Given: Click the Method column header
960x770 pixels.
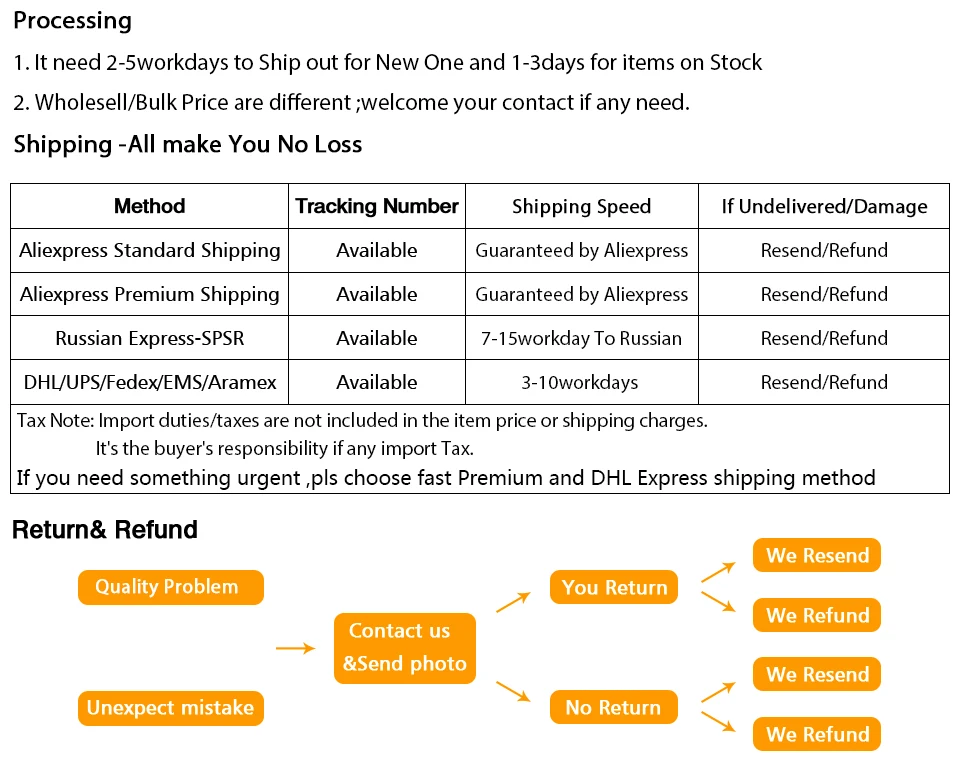Looking at the screenshot, I should point(149,206).
